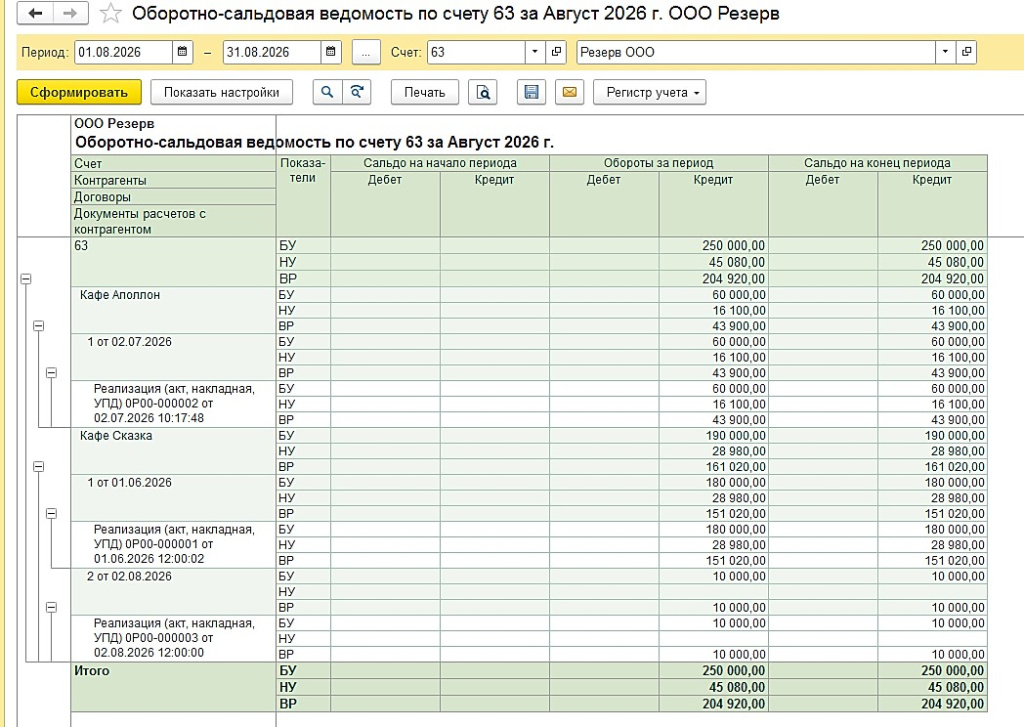Open organization Резерв ООО form icon
Screen dimensions: 1024x727
point(967,52)
